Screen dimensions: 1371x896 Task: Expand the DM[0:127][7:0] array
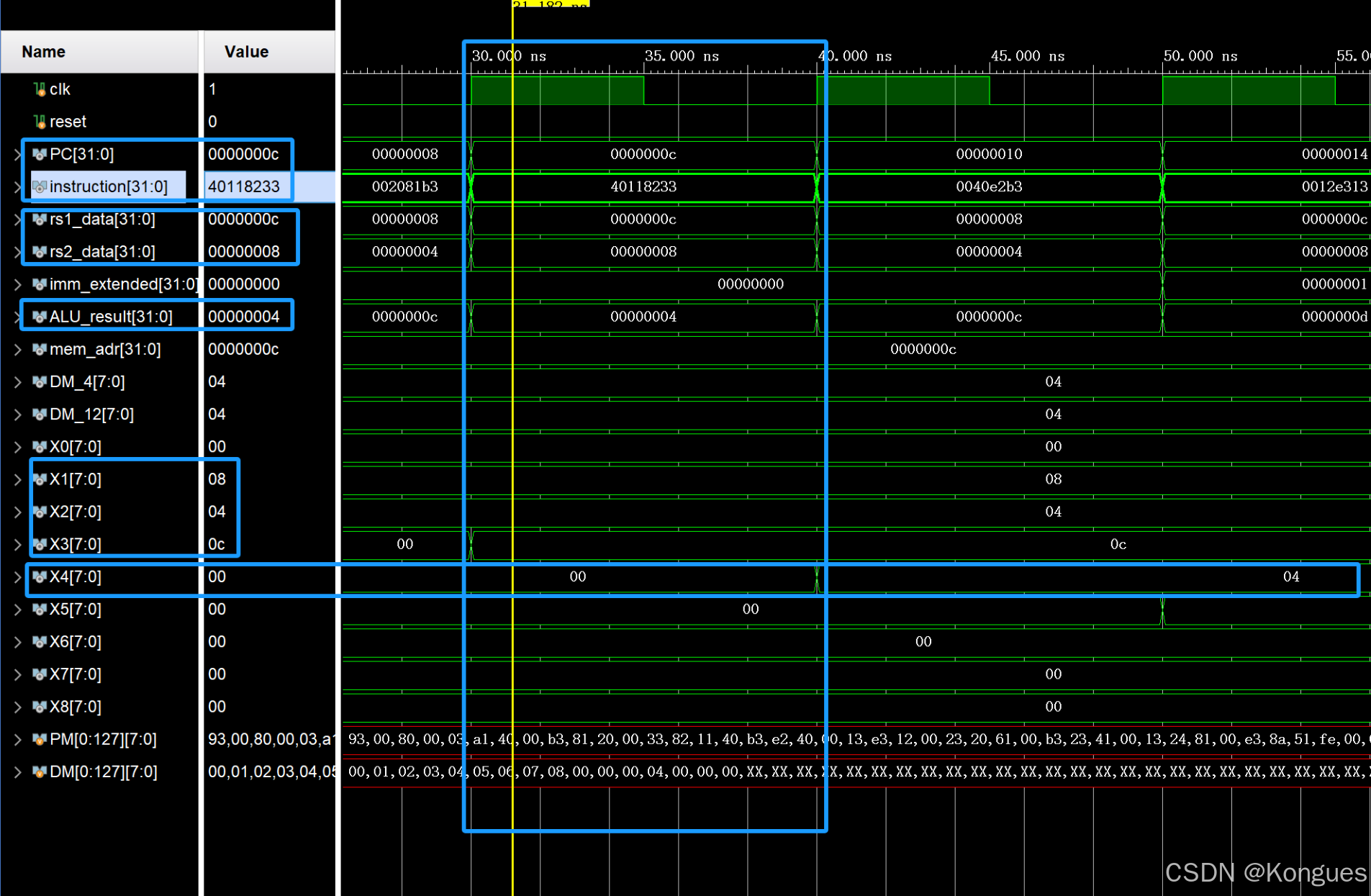[17, 771]
